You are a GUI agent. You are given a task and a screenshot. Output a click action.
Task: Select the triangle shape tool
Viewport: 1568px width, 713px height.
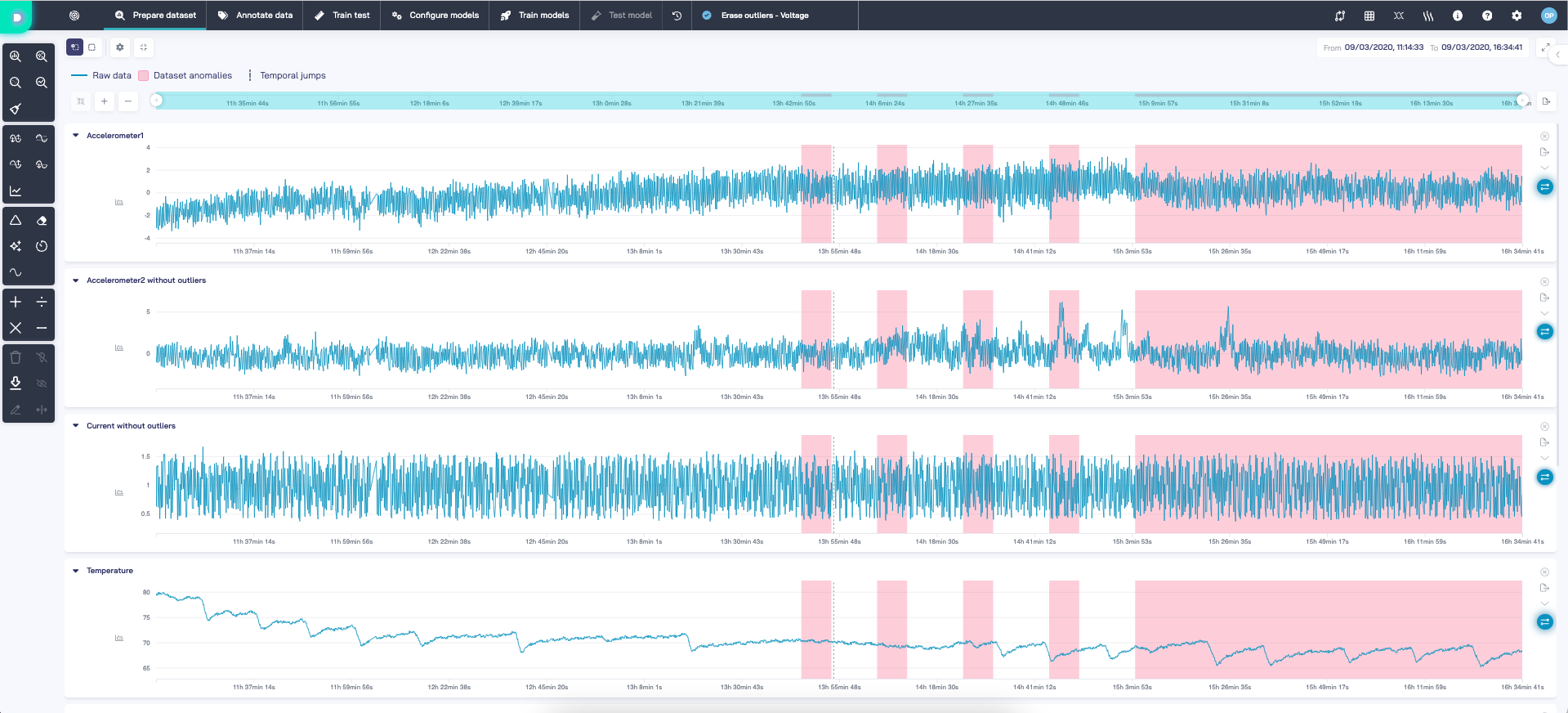point(16,220)
